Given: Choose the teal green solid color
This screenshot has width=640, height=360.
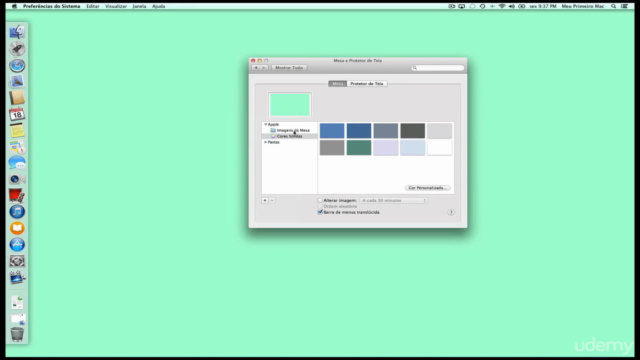Looking at the screenshot, I should [x=359, y=148].
